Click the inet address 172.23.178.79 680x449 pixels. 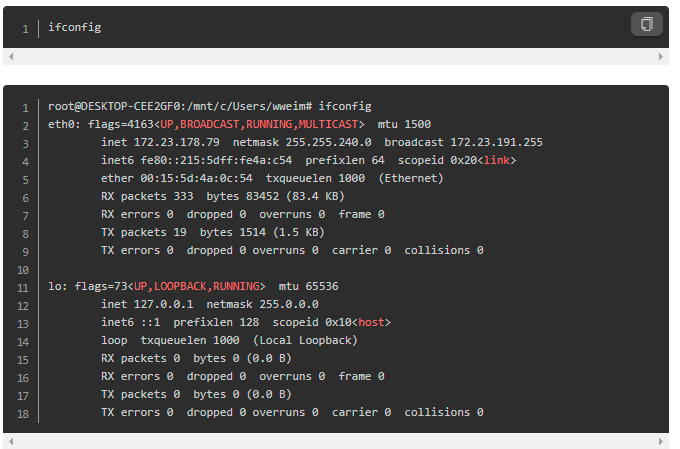(176, 142)
